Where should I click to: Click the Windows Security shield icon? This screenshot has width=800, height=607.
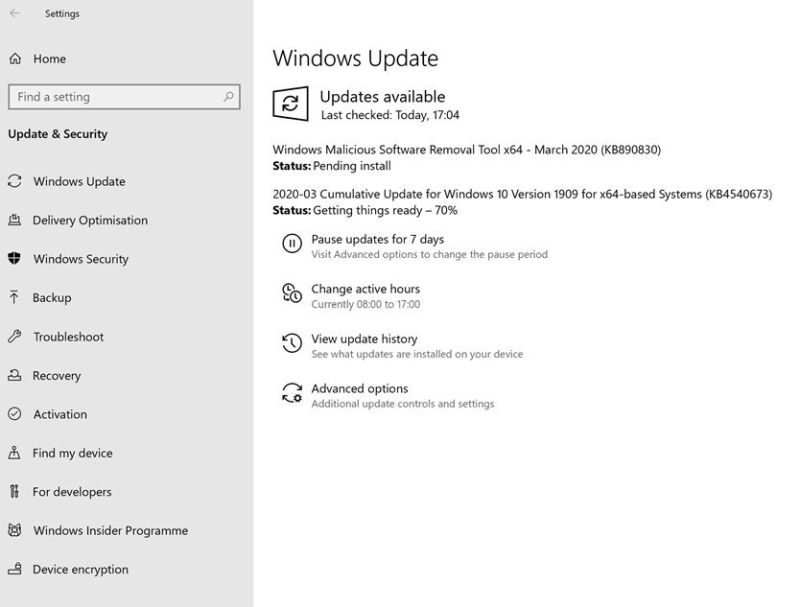click(x=15, y=259)
